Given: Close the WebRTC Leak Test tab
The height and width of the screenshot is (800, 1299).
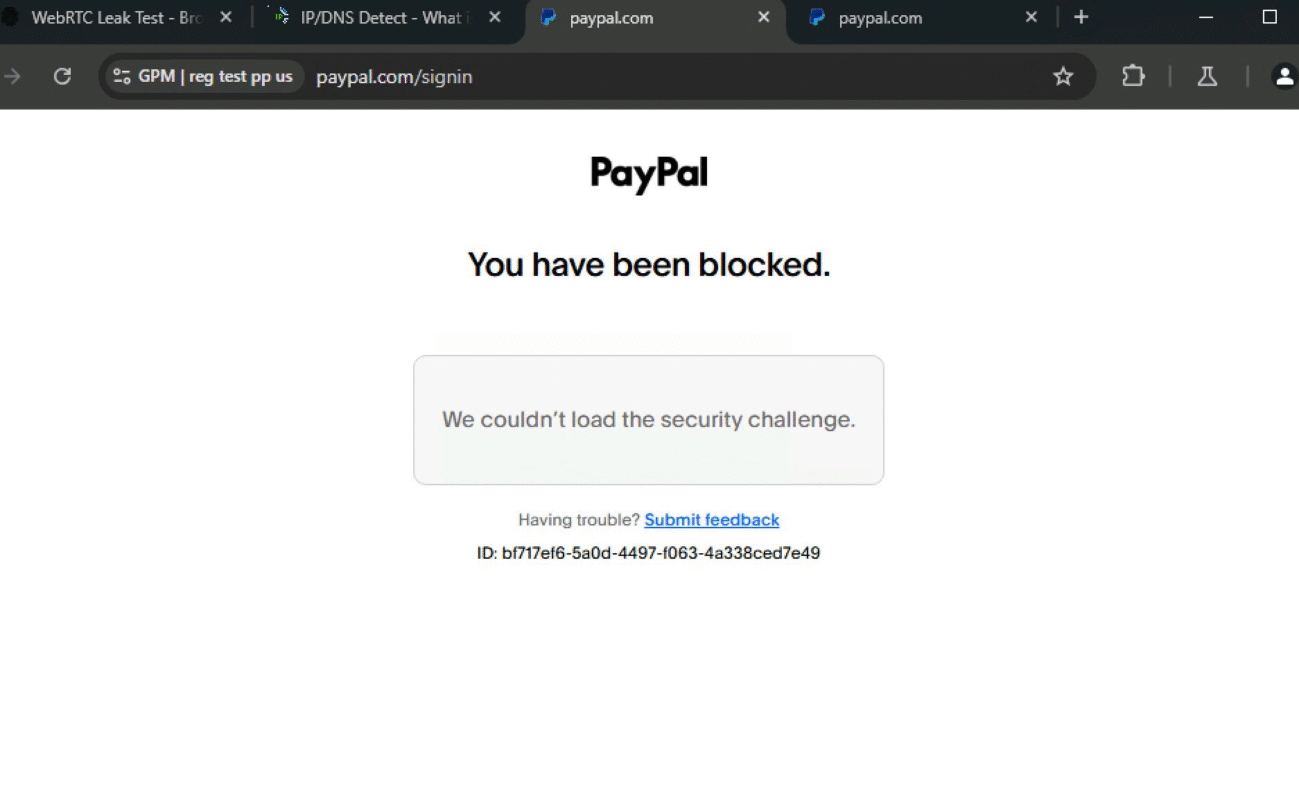Looking at the screenshot, I should (226, 17).
